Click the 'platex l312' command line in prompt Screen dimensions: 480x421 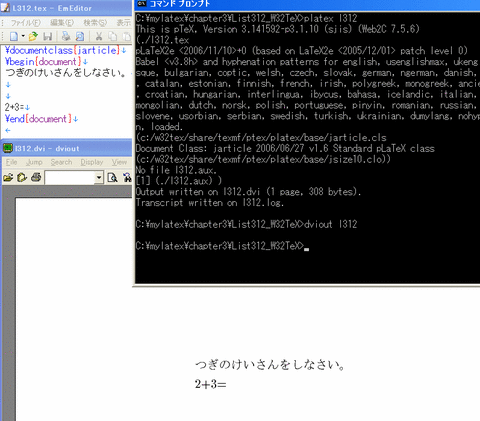click(246, 18)
